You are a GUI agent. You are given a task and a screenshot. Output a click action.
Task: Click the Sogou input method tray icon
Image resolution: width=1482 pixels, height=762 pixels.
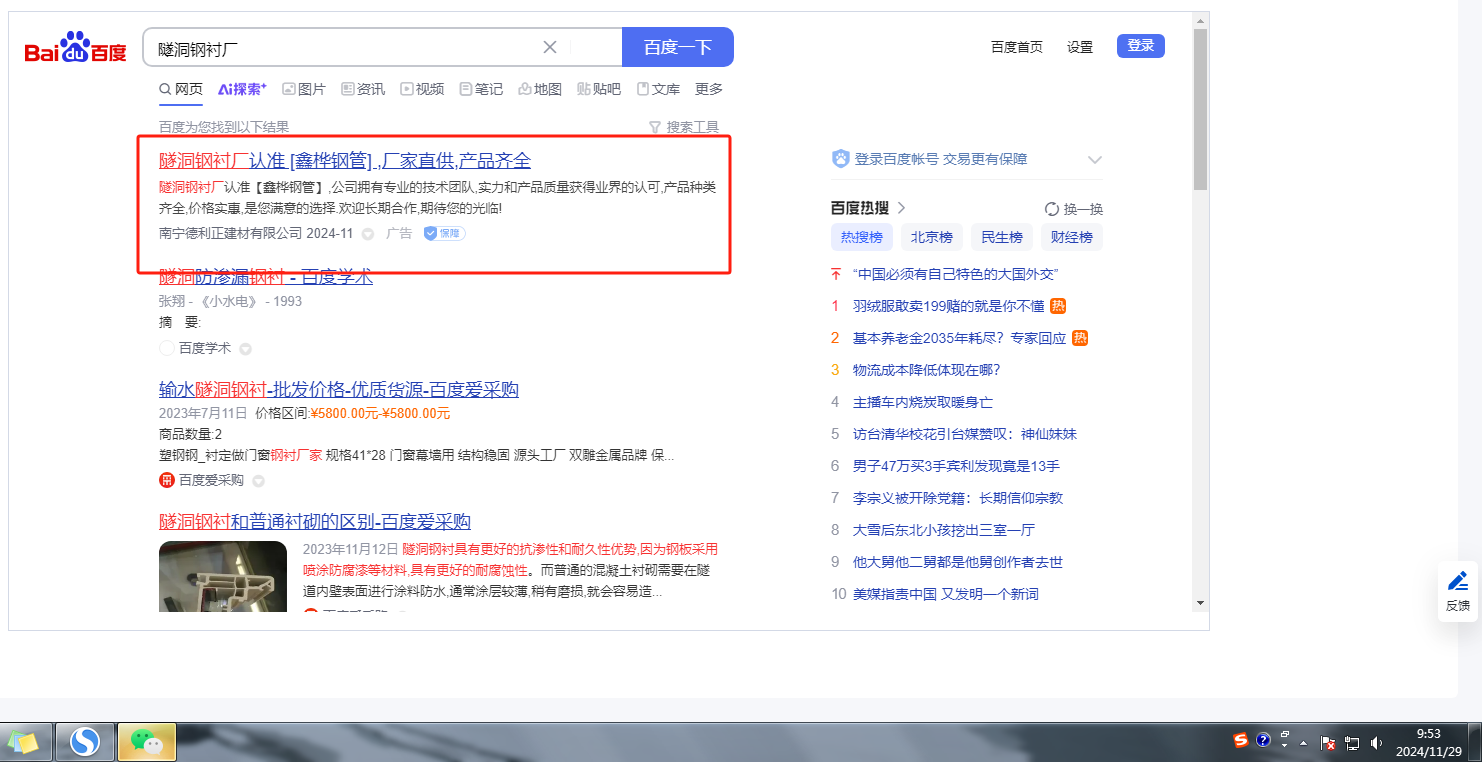click(x=1241, y=741)
